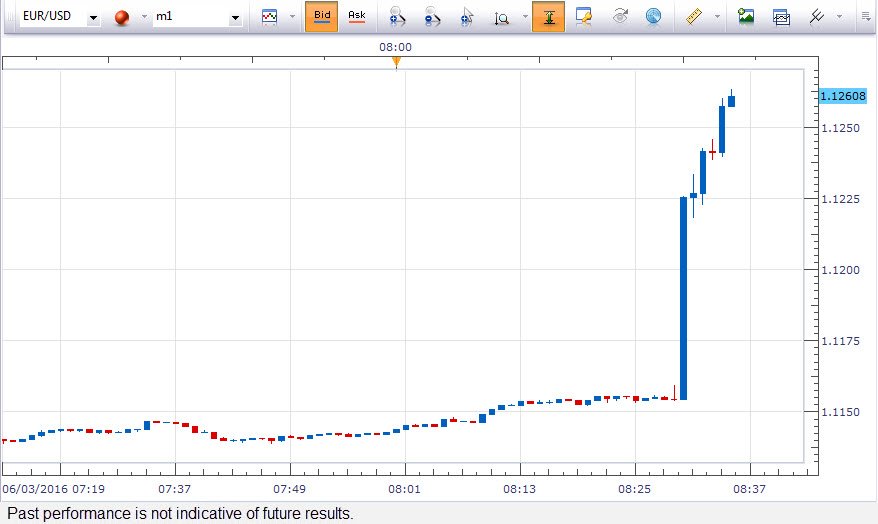Click the tall blue spike candlestick
The width and height of the screenshot is (878, 524).
click(x=683, y=298)
